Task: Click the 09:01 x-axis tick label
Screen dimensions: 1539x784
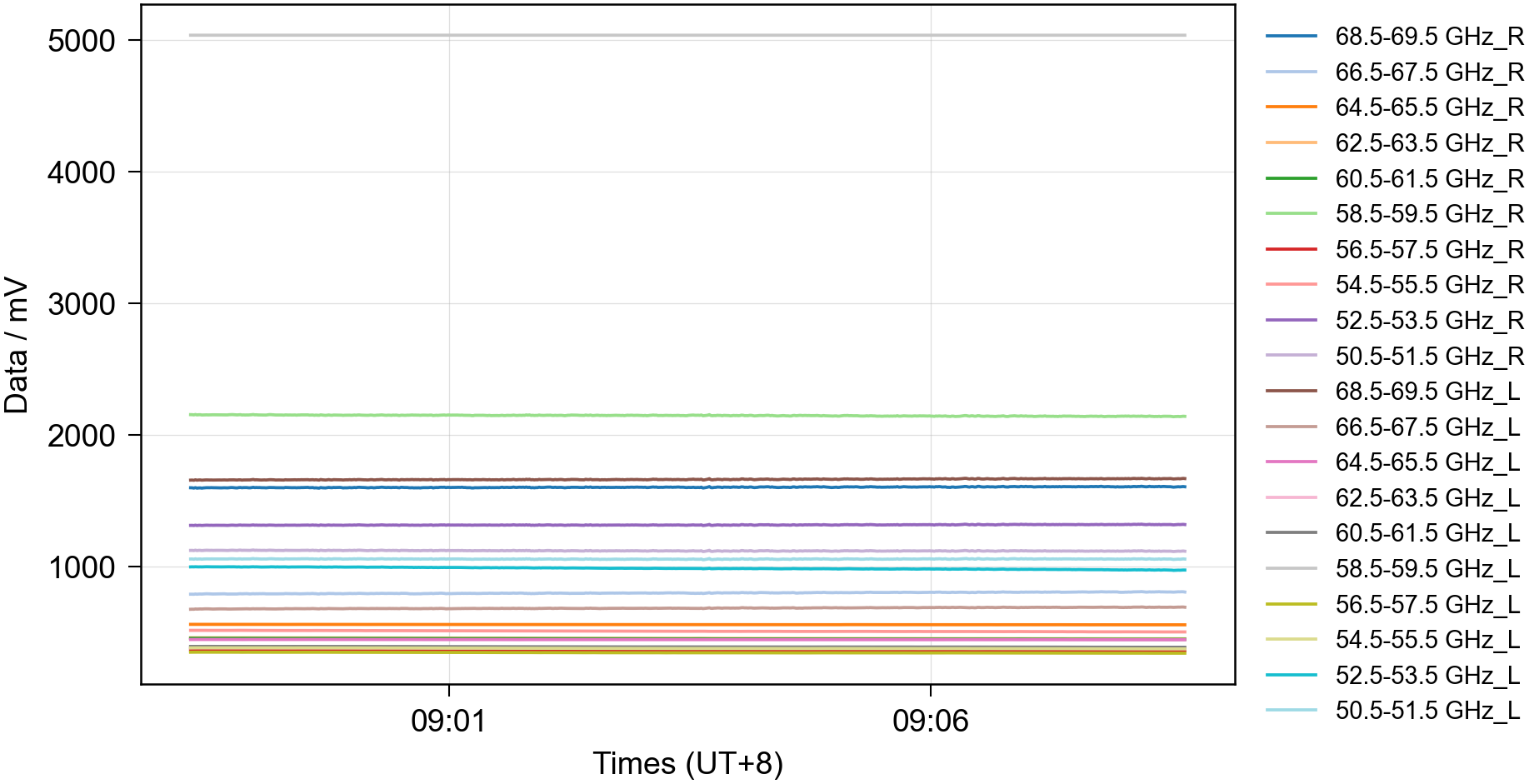Action: [448, 721]
